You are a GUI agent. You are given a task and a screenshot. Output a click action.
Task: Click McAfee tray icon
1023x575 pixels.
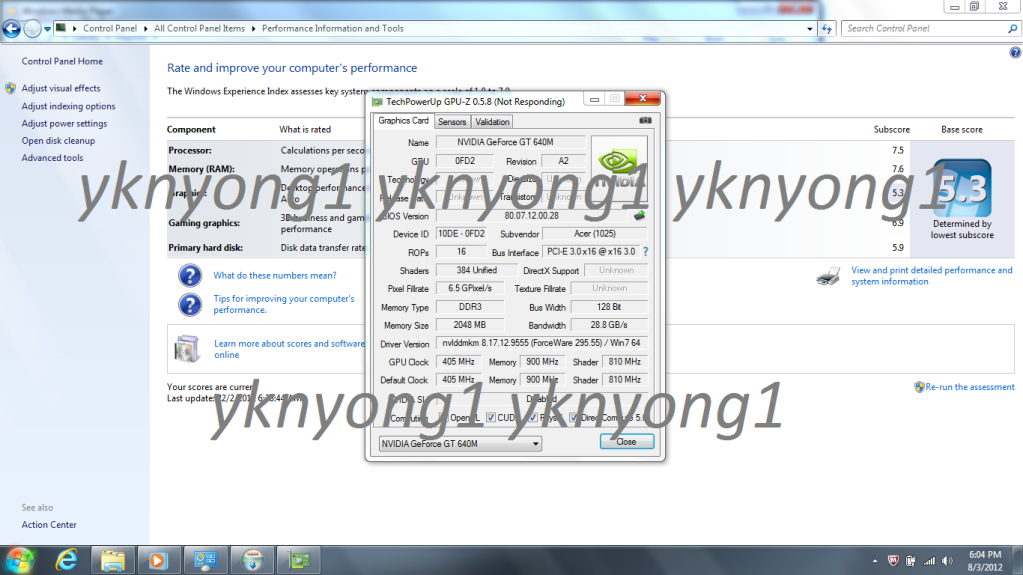(x=893, y=561)
